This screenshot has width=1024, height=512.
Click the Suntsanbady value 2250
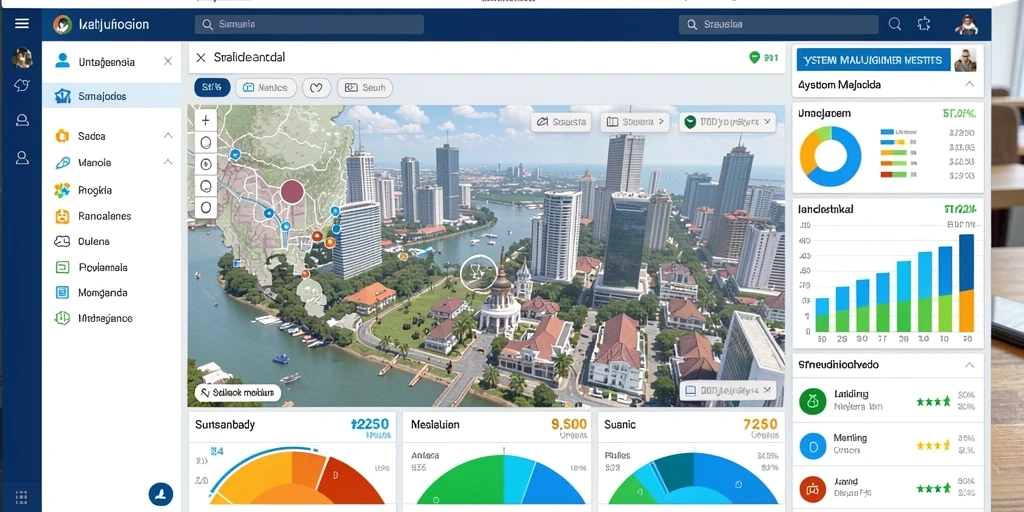pos(370,424)
